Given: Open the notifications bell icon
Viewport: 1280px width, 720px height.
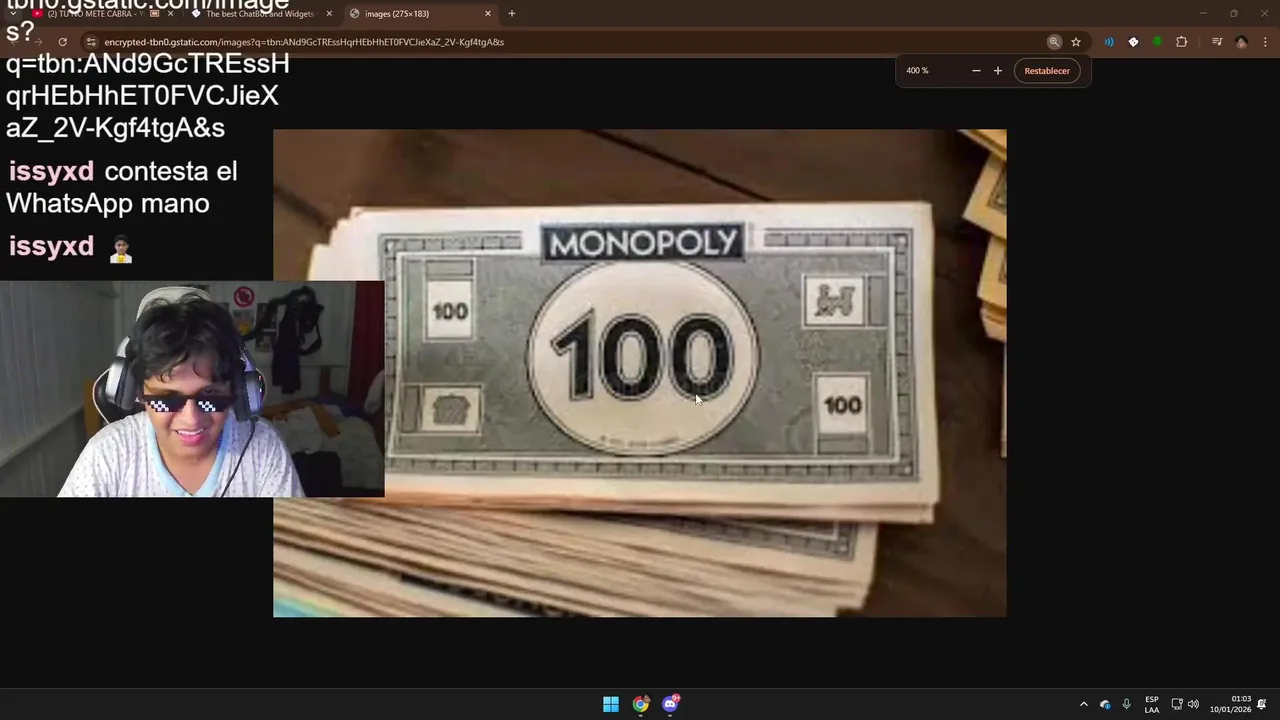Looking at the screenshot, I should pyautogui.click(x=1262, y=705).
